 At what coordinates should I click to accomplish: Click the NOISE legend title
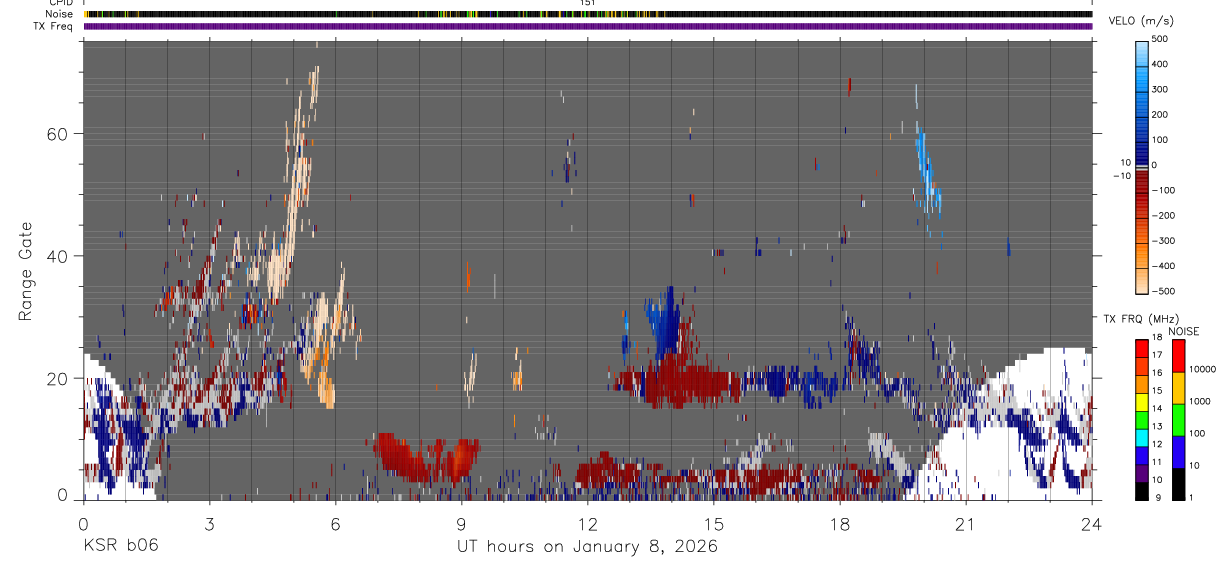pyautogui.click(x=1183, y=331)
